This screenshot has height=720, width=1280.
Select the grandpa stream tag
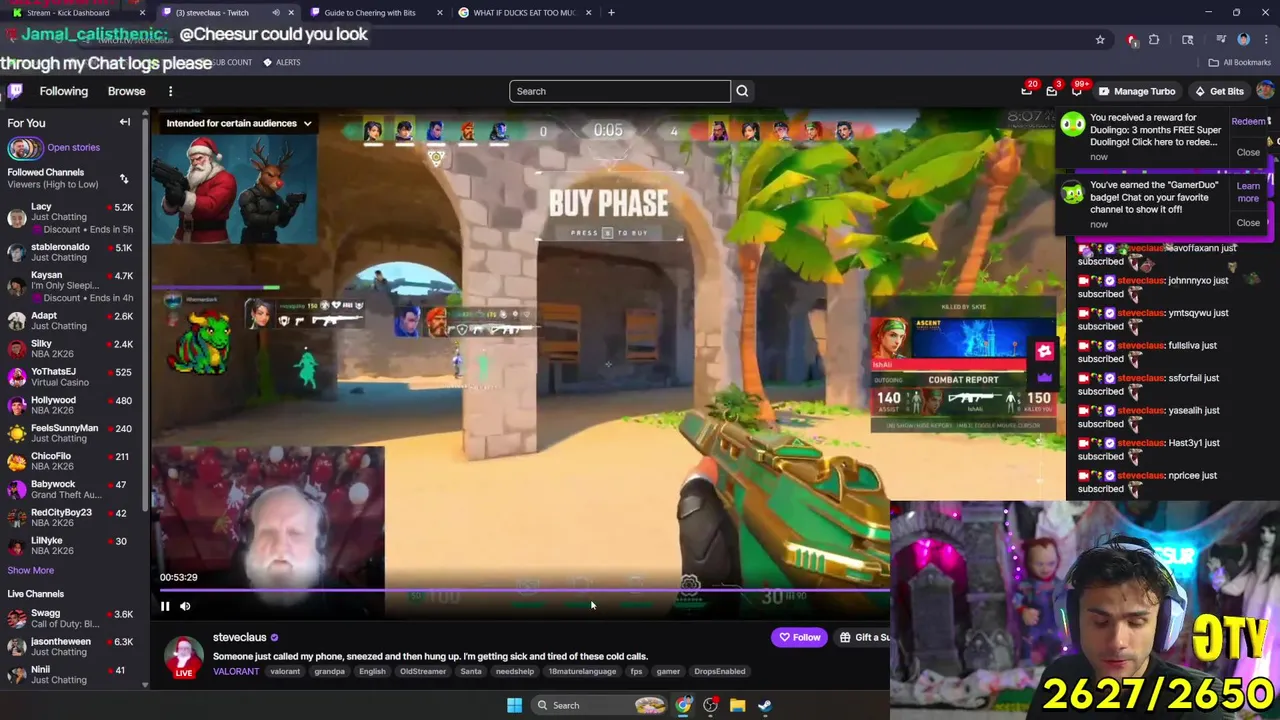tap(329, 671)
